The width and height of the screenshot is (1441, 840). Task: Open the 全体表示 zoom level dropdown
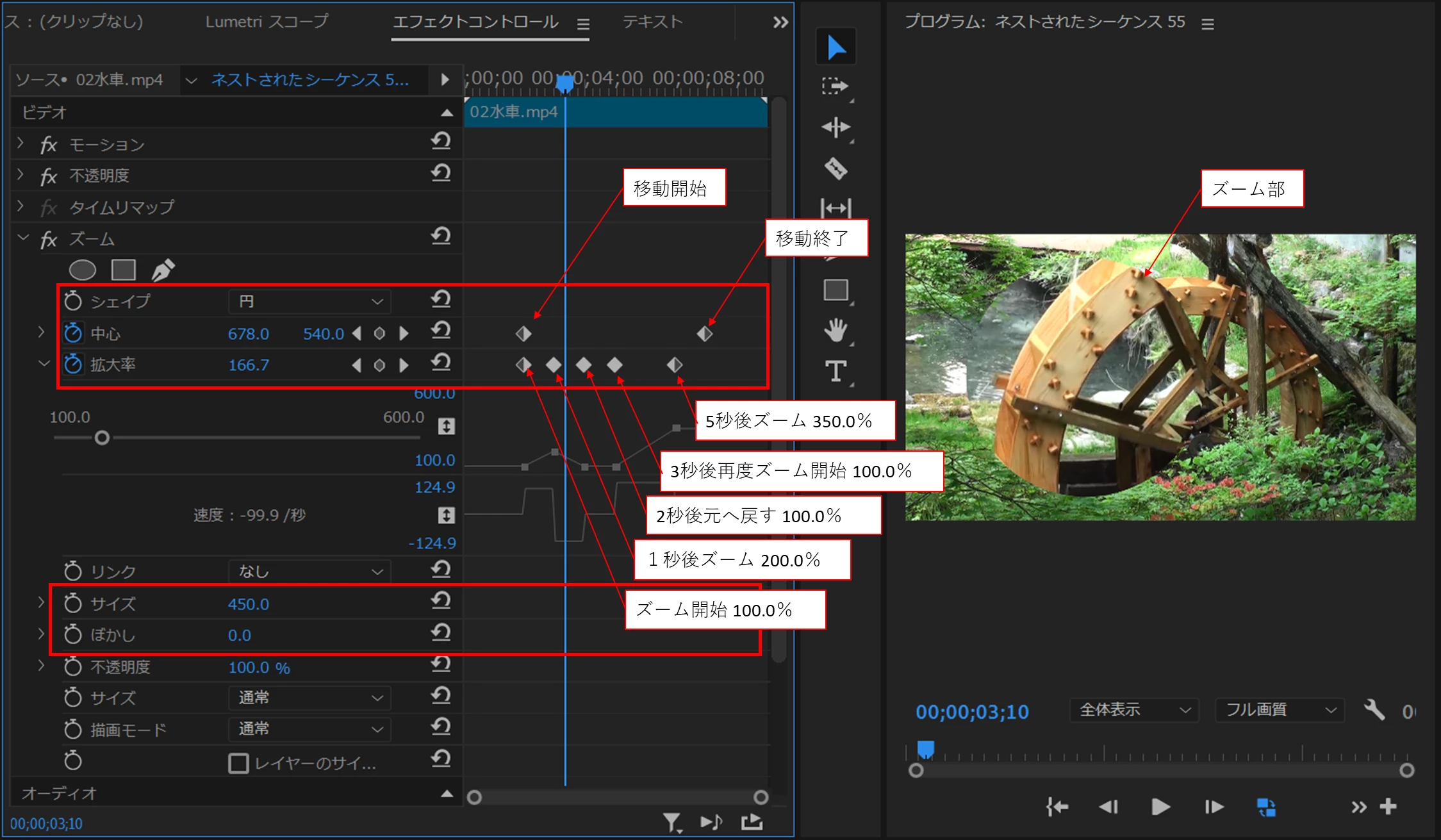click(x=1133, y=710)
